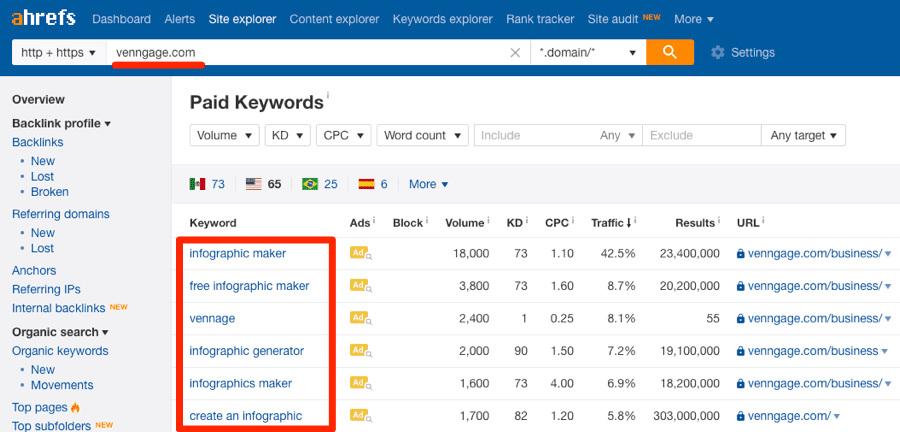Expand the Volume filter dropdown
This screenshot has width=900, height=432.
tap(224, 136)
